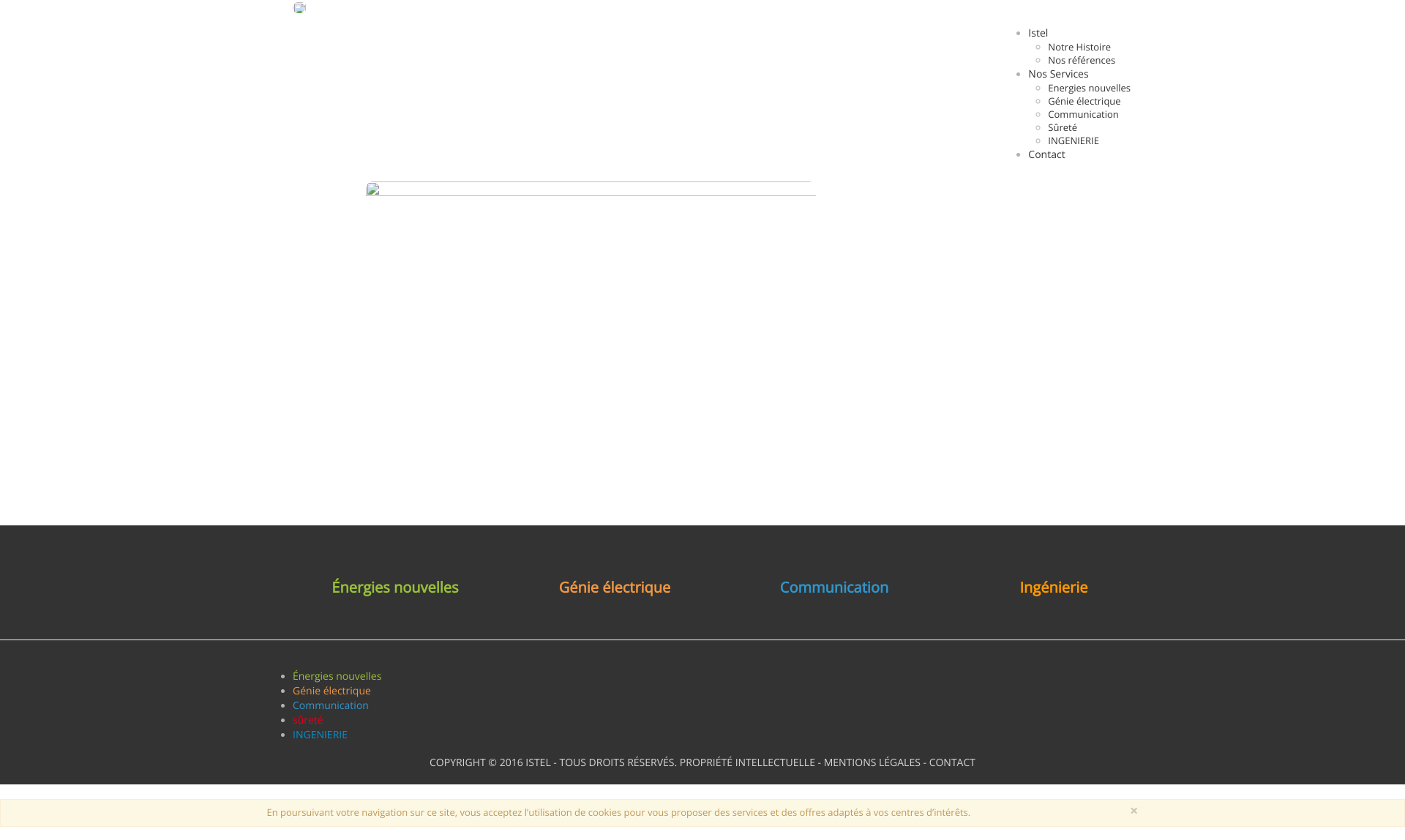This screenshot has width=1405, height=840.
Task: Select Communication in the top menu
Action: 1083,114
